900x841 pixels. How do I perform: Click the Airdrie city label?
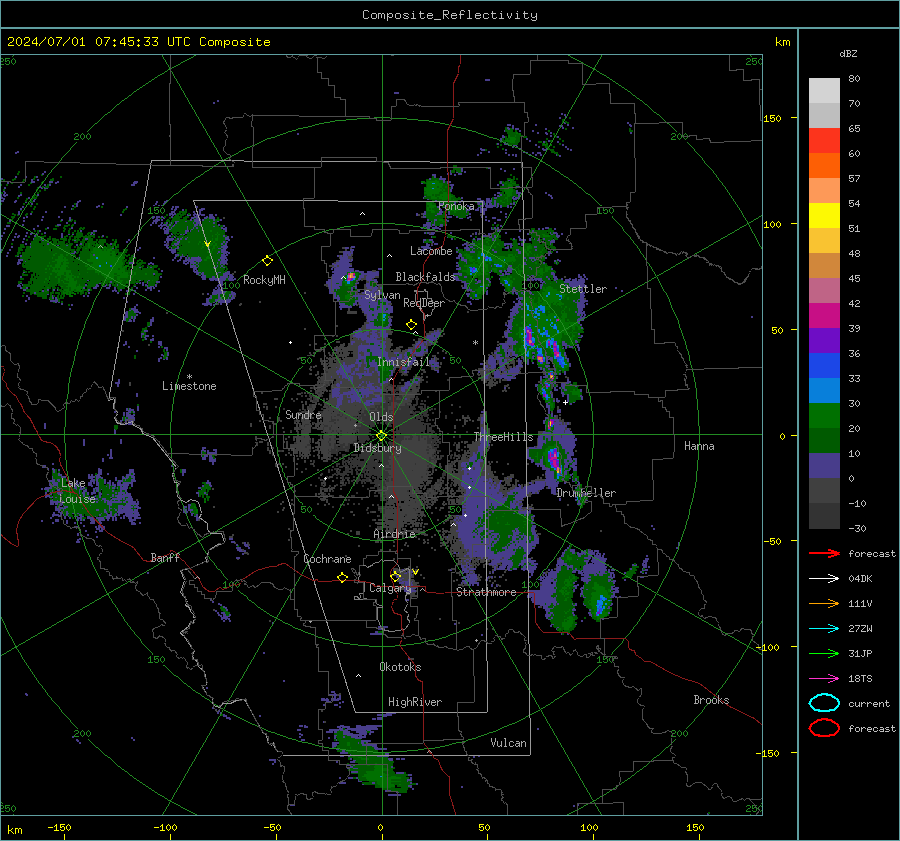point(394,534)
